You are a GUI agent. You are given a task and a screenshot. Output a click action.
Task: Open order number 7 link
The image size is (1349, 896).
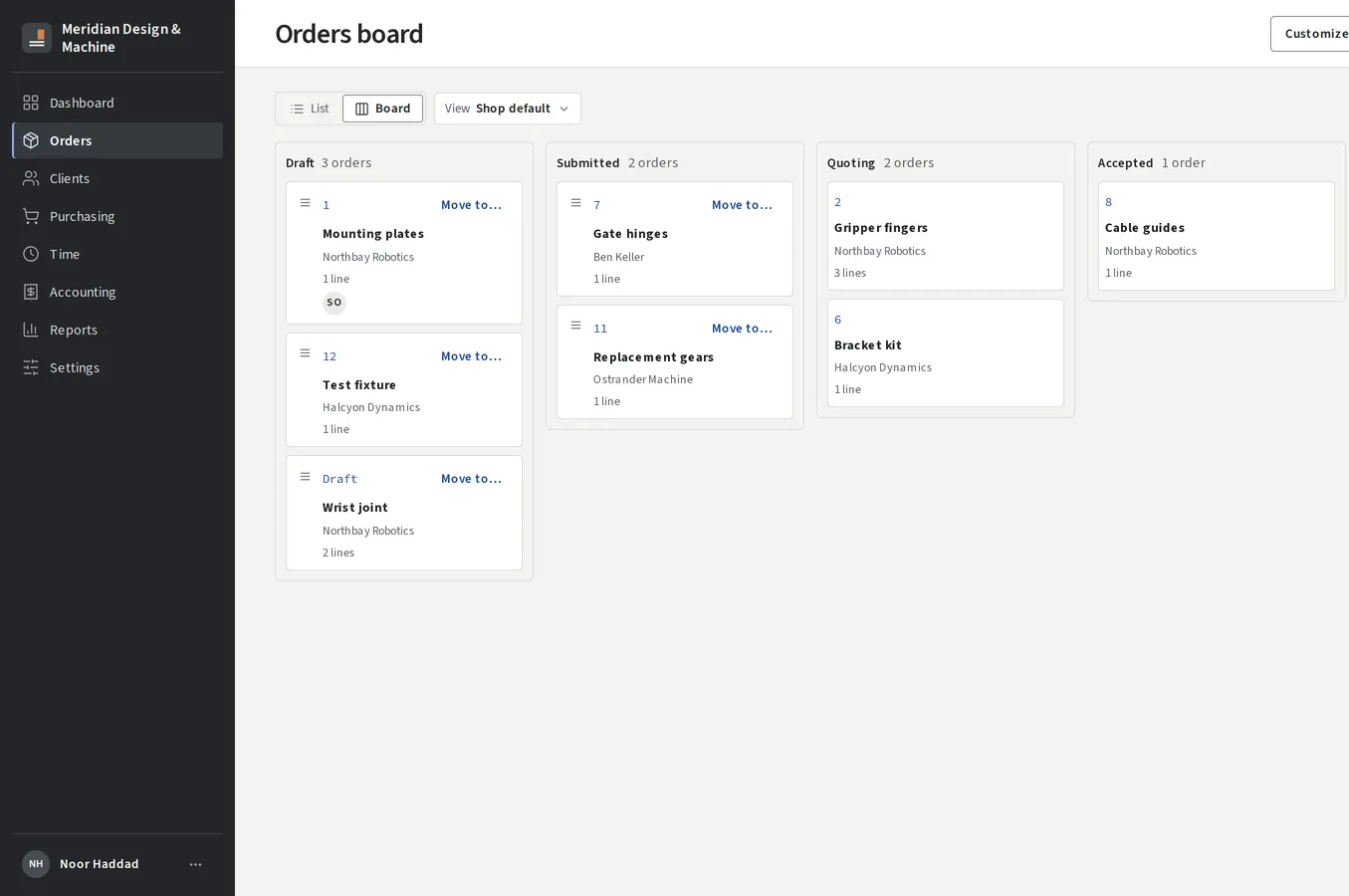[596, 205]
